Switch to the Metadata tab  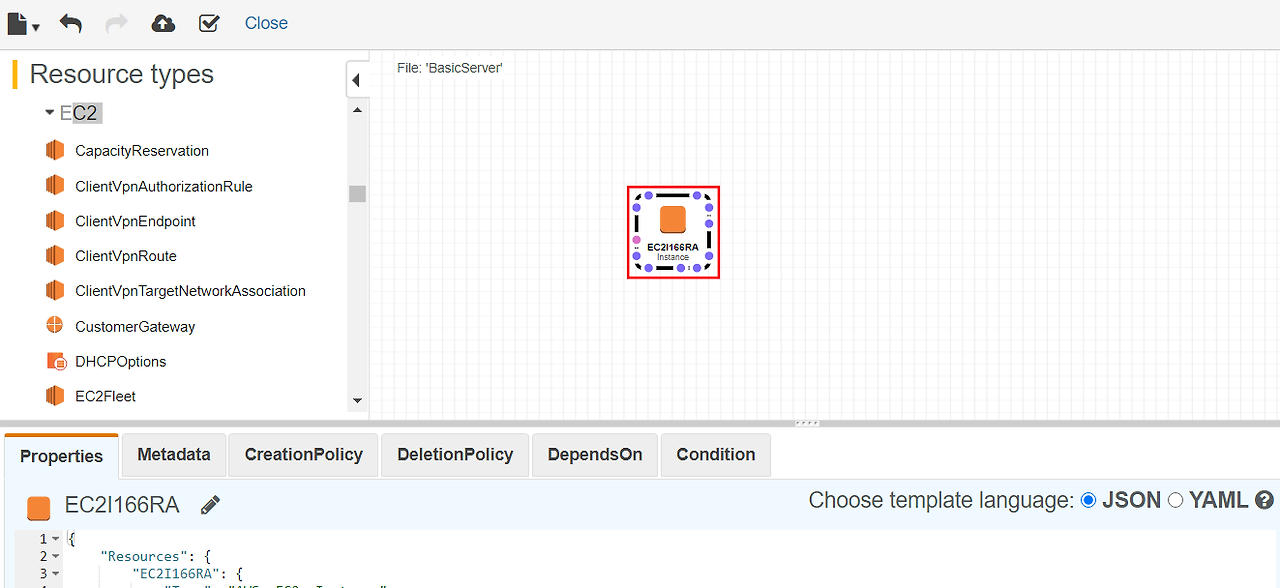pos(174,455)
